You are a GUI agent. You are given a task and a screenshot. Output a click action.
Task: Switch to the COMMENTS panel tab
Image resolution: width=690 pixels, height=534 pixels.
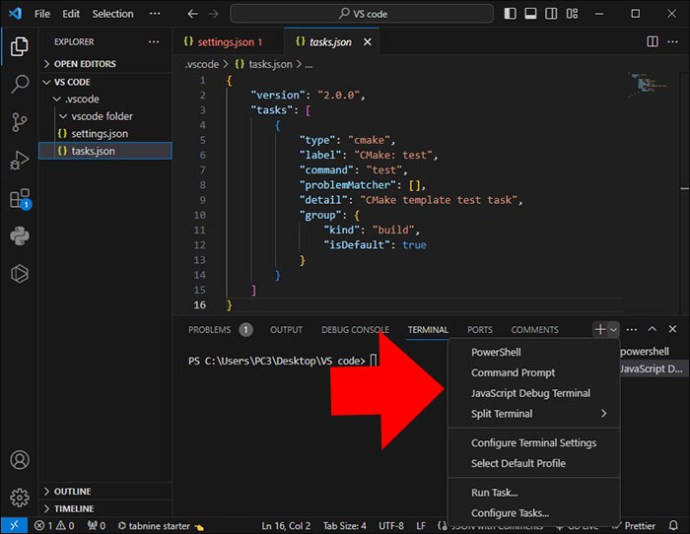(x=535, y=330)
